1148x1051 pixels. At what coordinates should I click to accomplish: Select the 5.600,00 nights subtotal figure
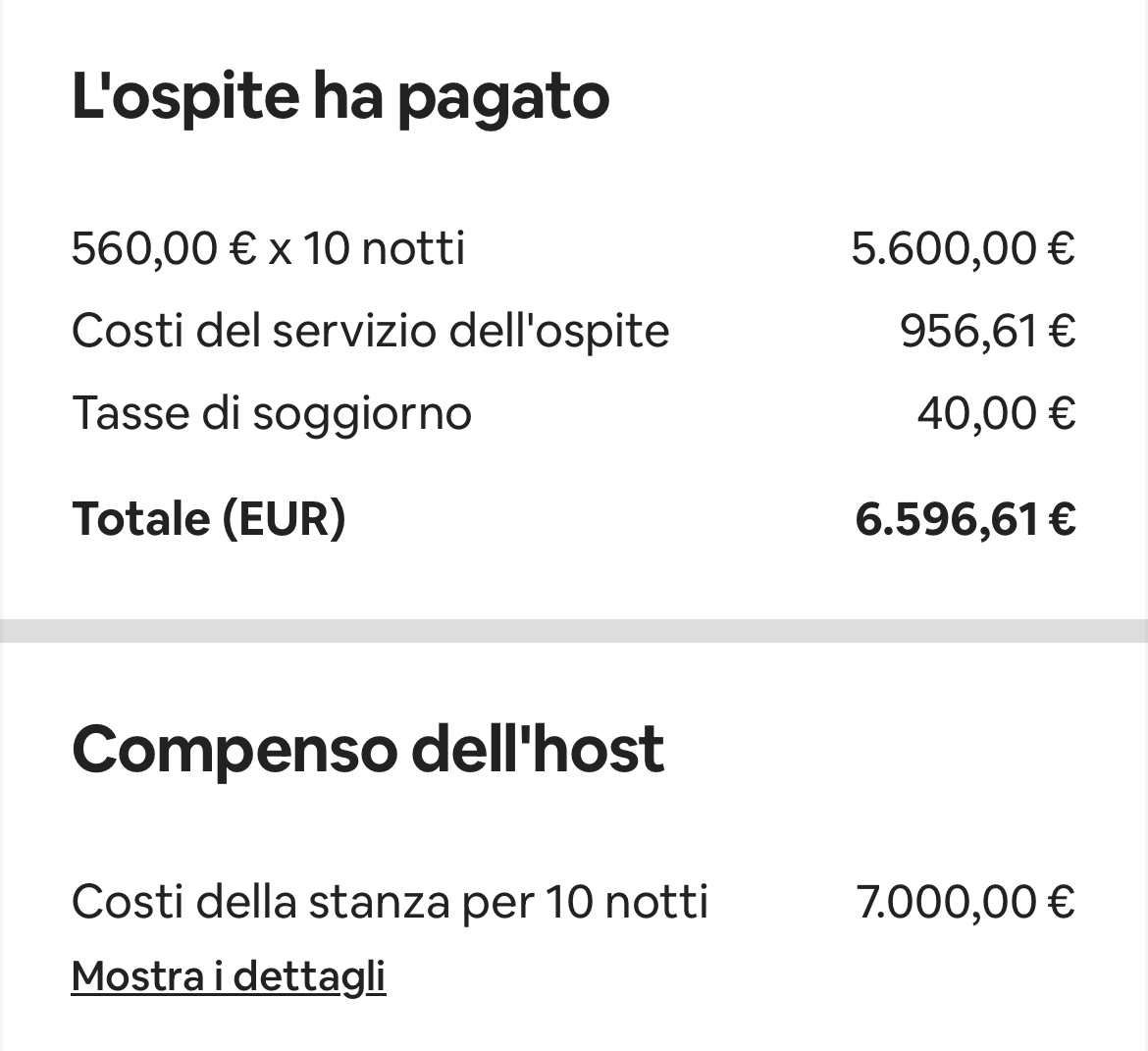(x=943, y=247)
